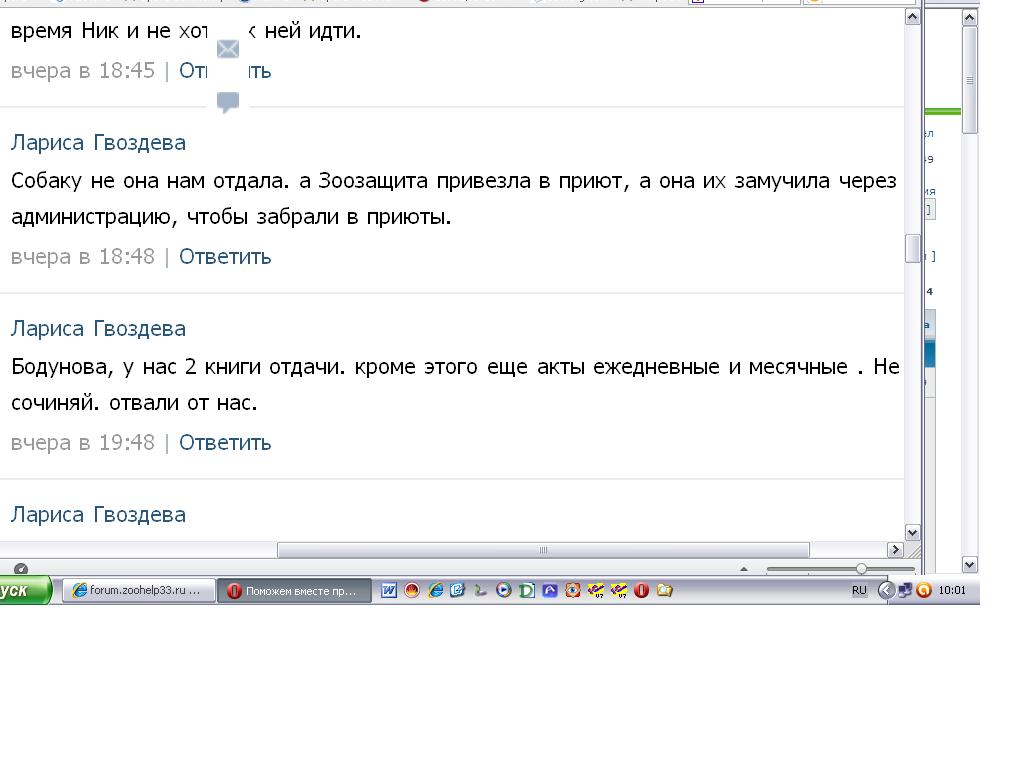
Task: Expand hidden system tray icons
Action: (x=886, y=590)
